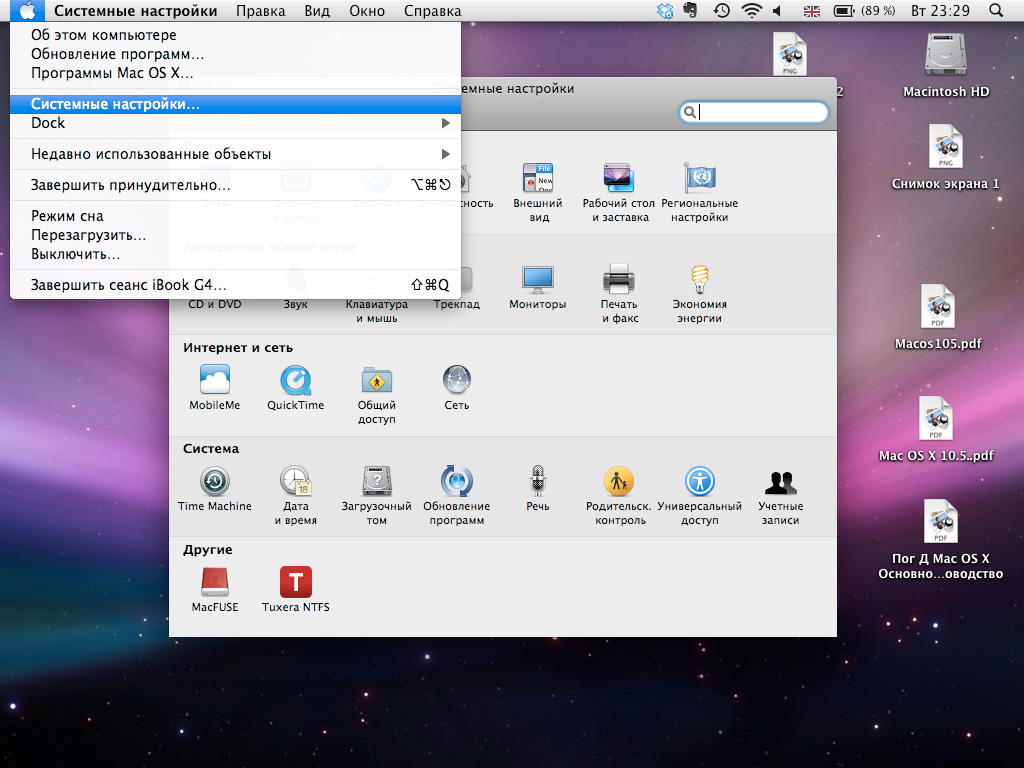Open the Сеть network settings
Viewport: 1024px width, 768px height.
[x=456, y=387]
